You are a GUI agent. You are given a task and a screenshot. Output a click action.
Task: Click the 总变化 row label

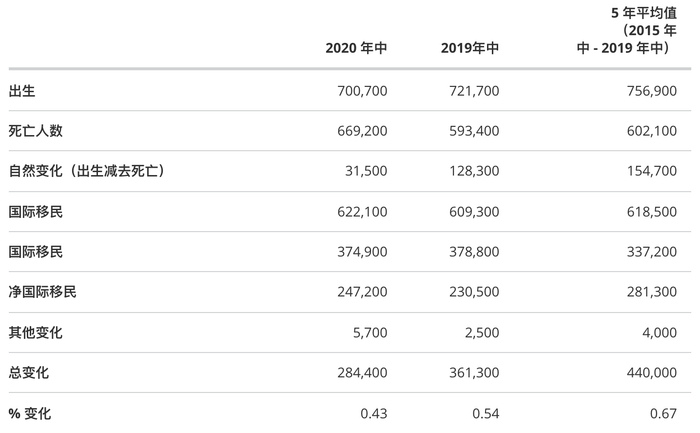[x=29, y=372]
